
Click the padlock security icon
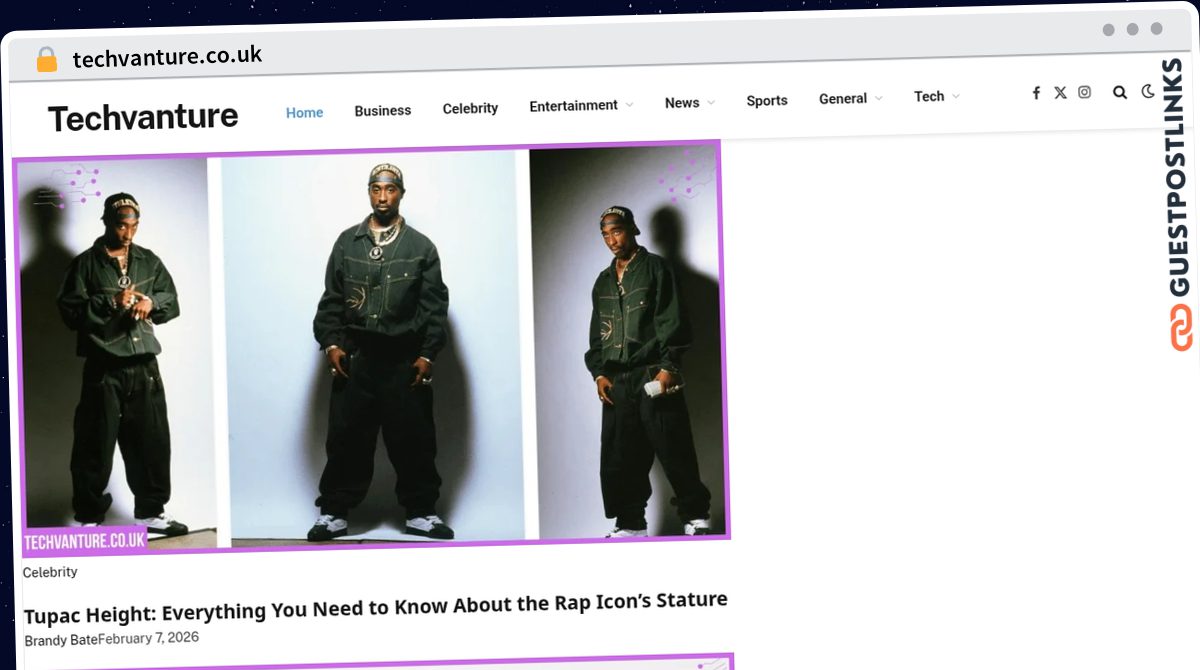47,60
